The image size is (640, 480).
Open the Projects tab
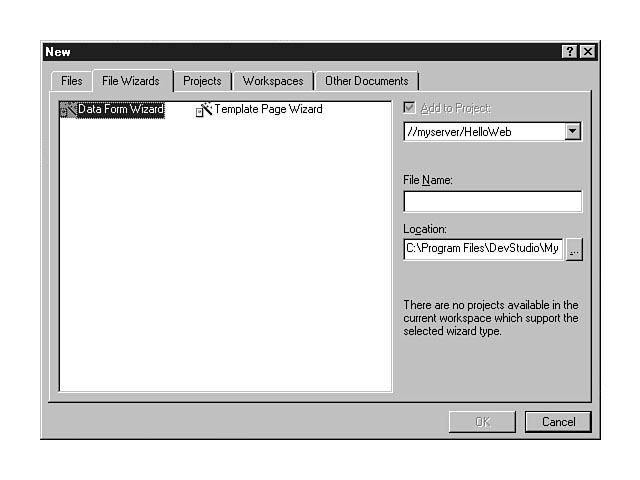(202, 81)
